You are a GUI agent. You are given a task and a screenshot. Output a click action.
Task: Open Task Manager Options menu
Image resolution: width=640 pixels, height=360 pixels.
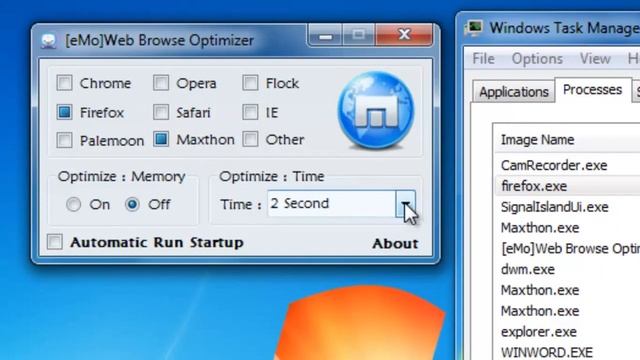[537, 59]
